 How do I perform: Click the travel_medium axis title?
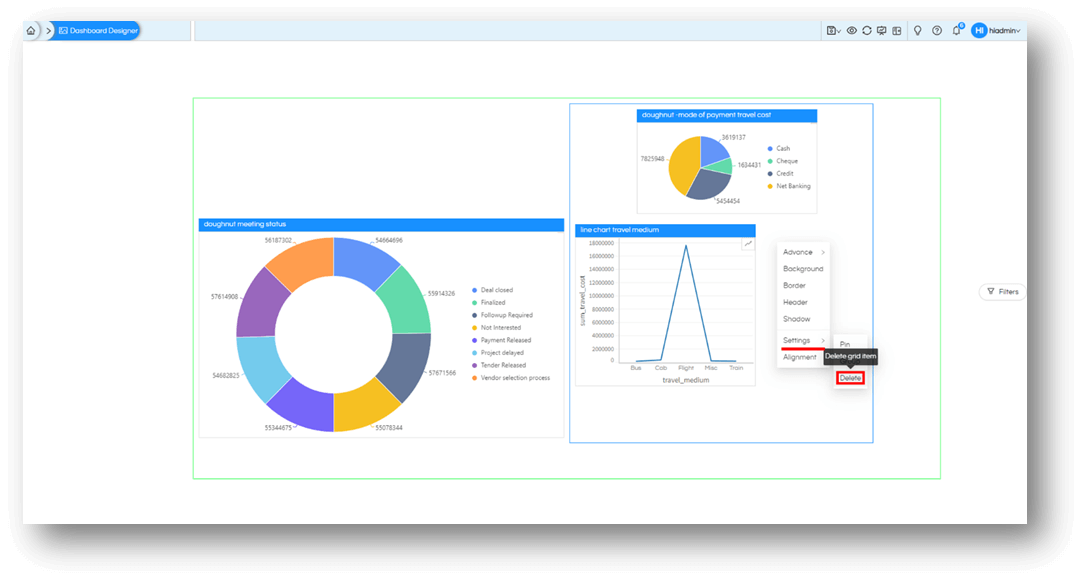(x=685, y=380)
